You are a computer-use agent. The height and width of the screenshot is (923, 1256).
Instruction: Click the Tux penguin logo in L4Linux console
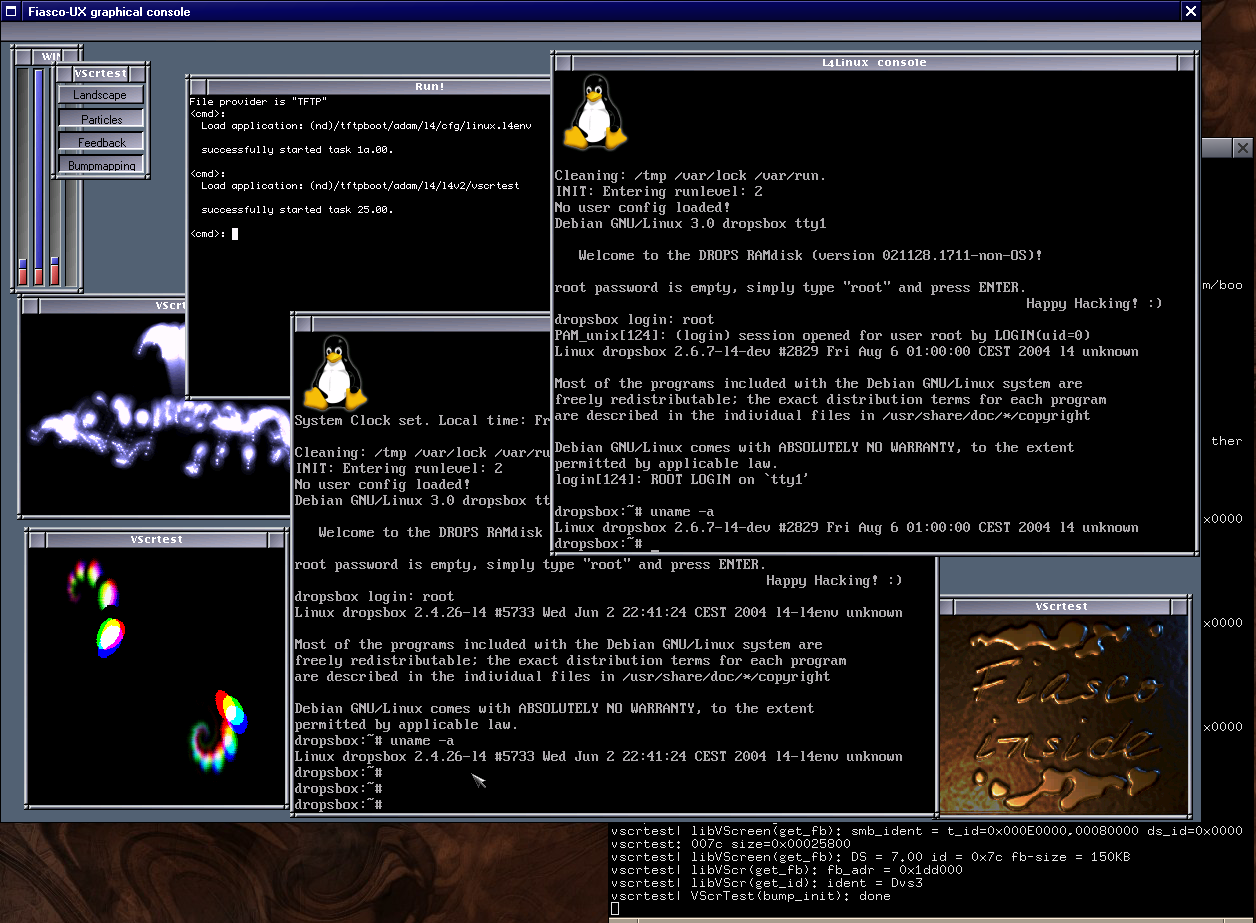[596, 113]
